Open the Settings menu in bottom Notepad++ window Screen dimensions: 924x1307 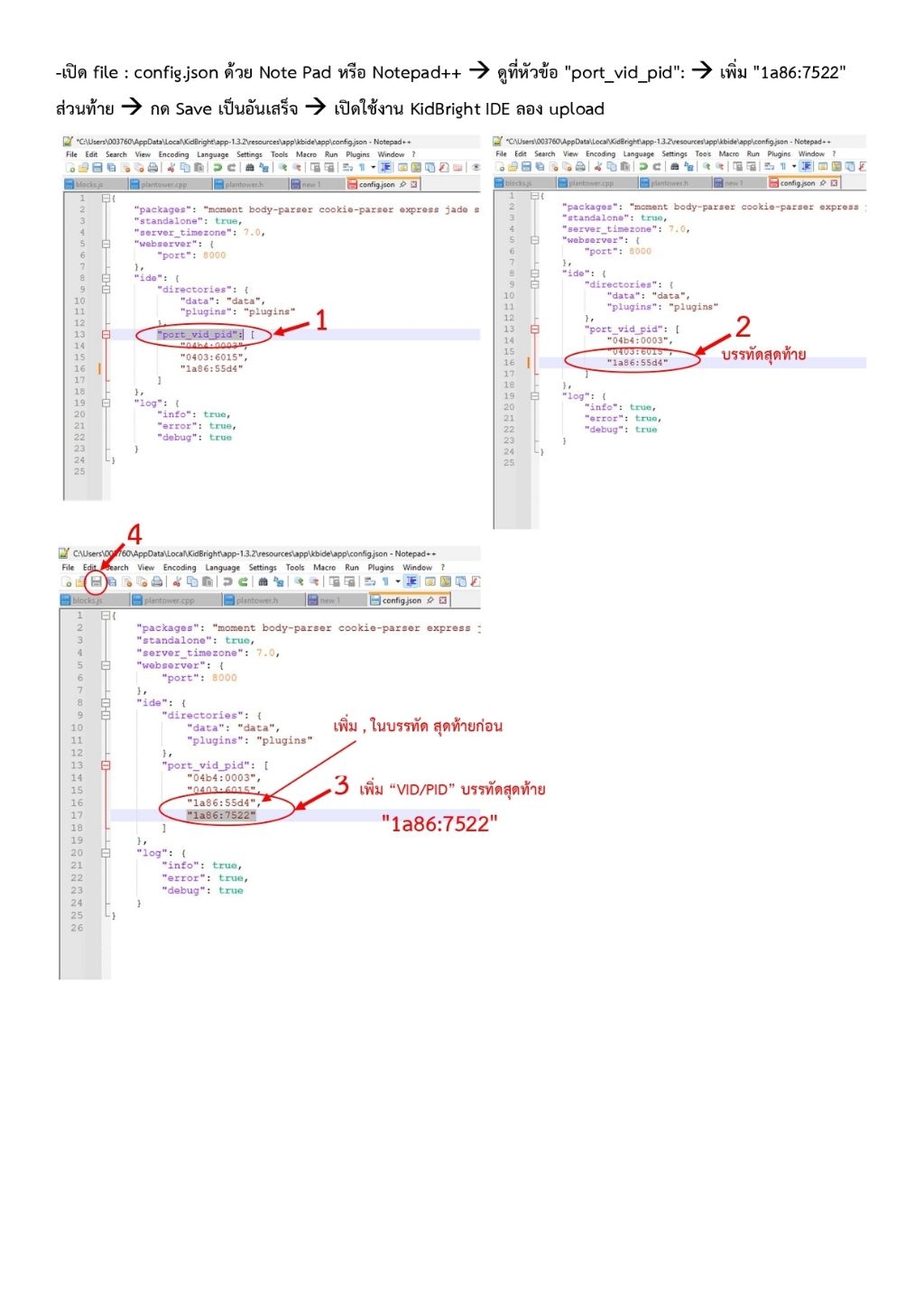click(x=263, y=568)
